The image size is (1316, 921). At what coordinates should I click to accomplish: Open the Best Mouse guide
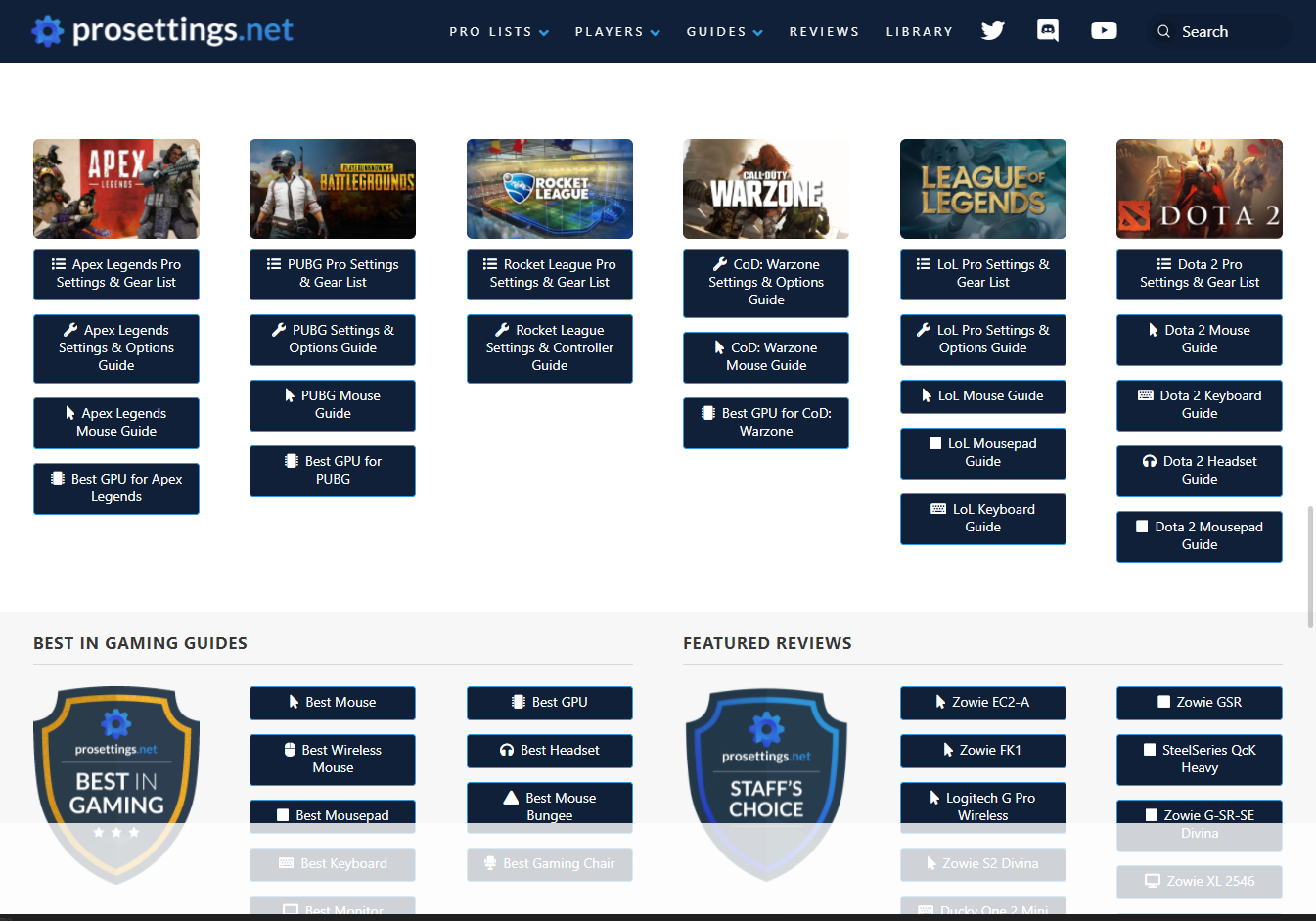tap(333, 703)
